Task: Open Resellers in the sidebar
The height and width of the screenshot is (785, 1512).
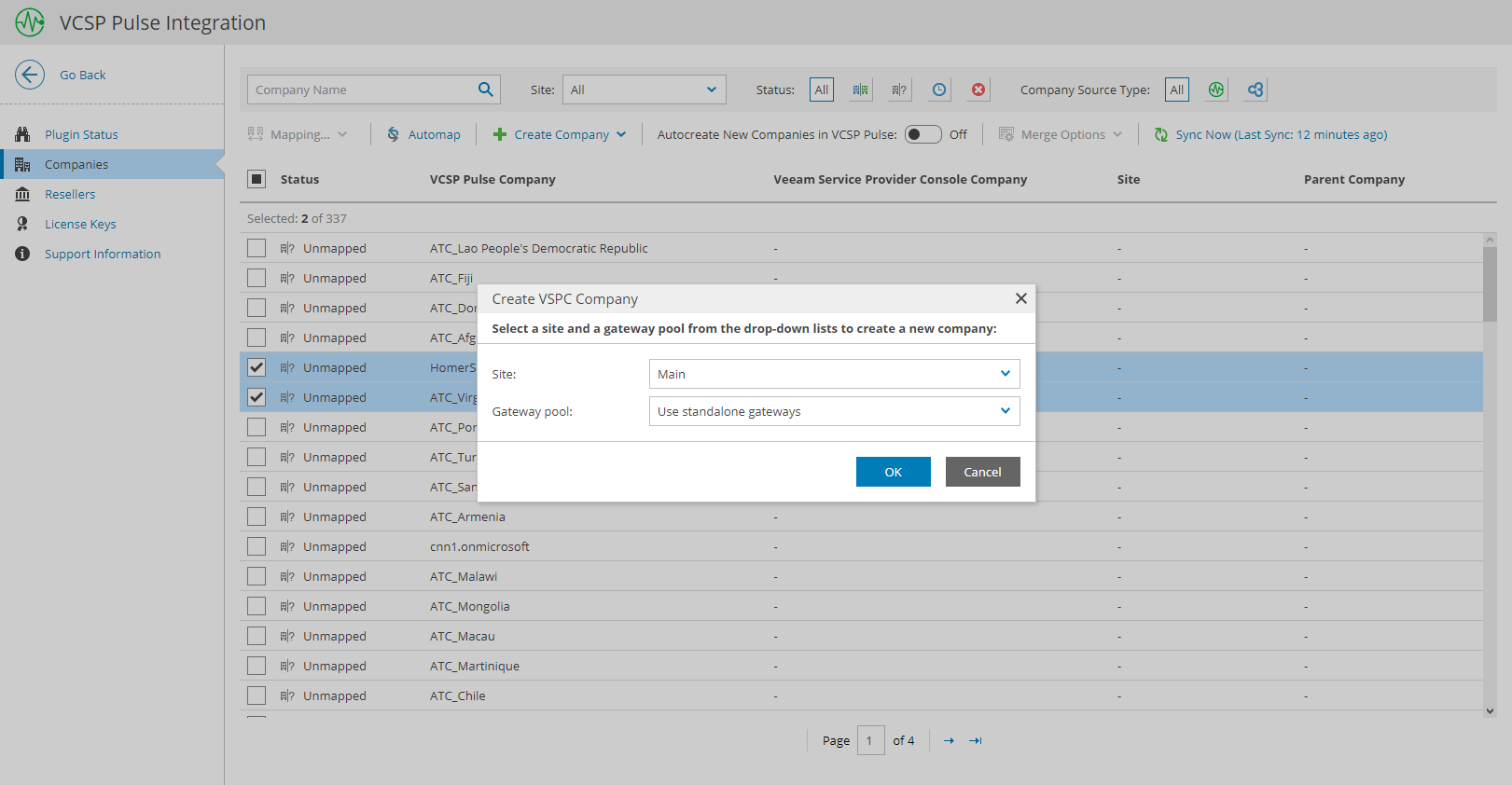Action: [x=70, y=194]
